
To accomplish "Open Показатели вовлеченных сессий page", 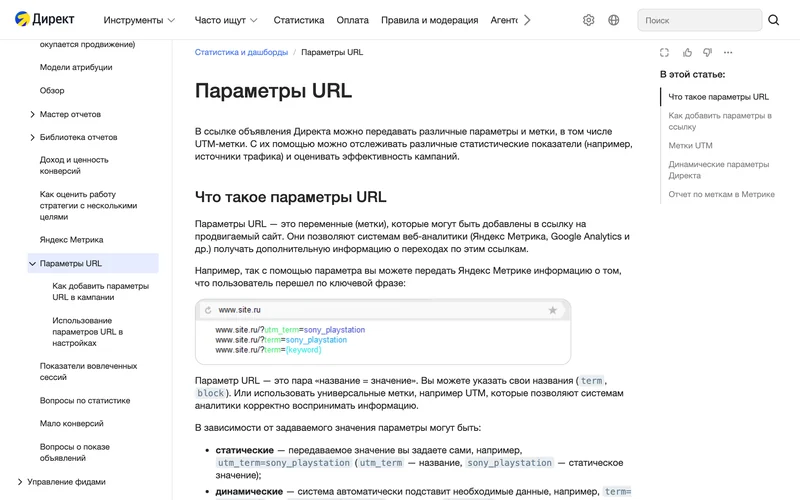I will [x=88, y=371].
